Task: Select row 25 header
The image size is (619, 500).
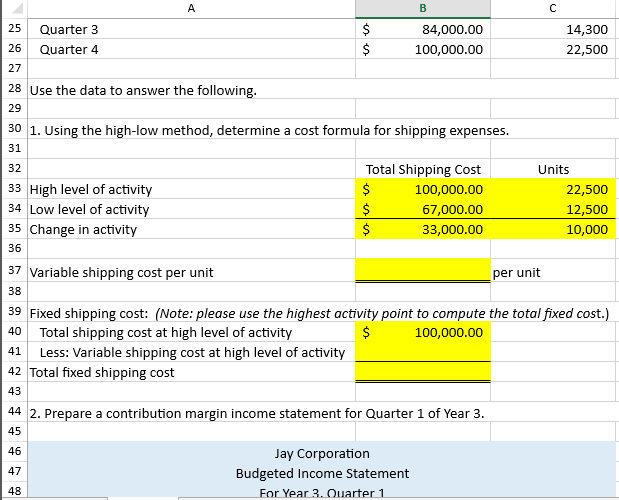Action: pos(15,28)
